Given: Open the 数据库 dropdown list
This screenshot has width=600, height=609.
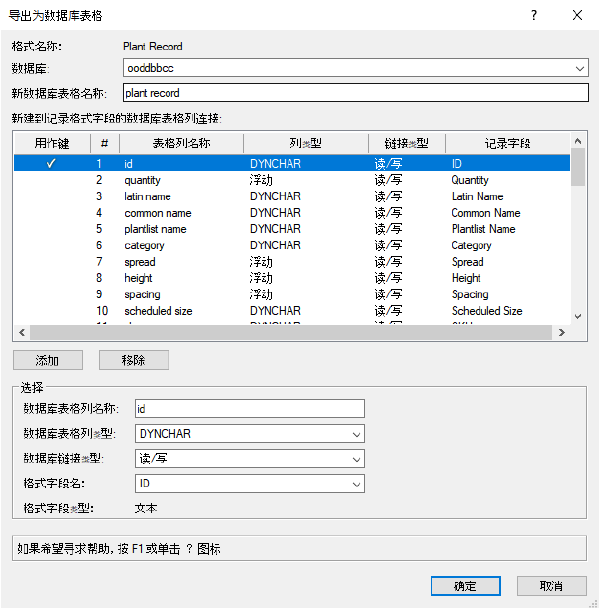Looking at the screenshot, I should (x=581, y=68).
